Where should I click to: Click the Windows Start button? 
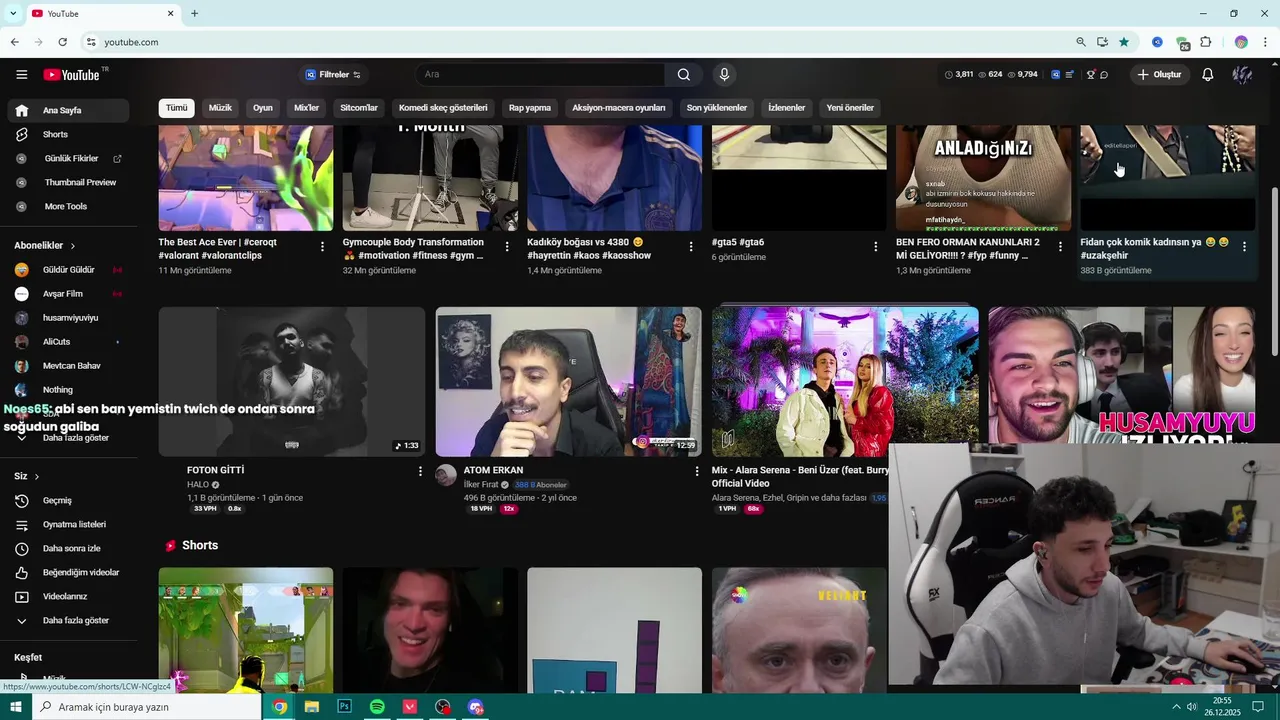16,707
